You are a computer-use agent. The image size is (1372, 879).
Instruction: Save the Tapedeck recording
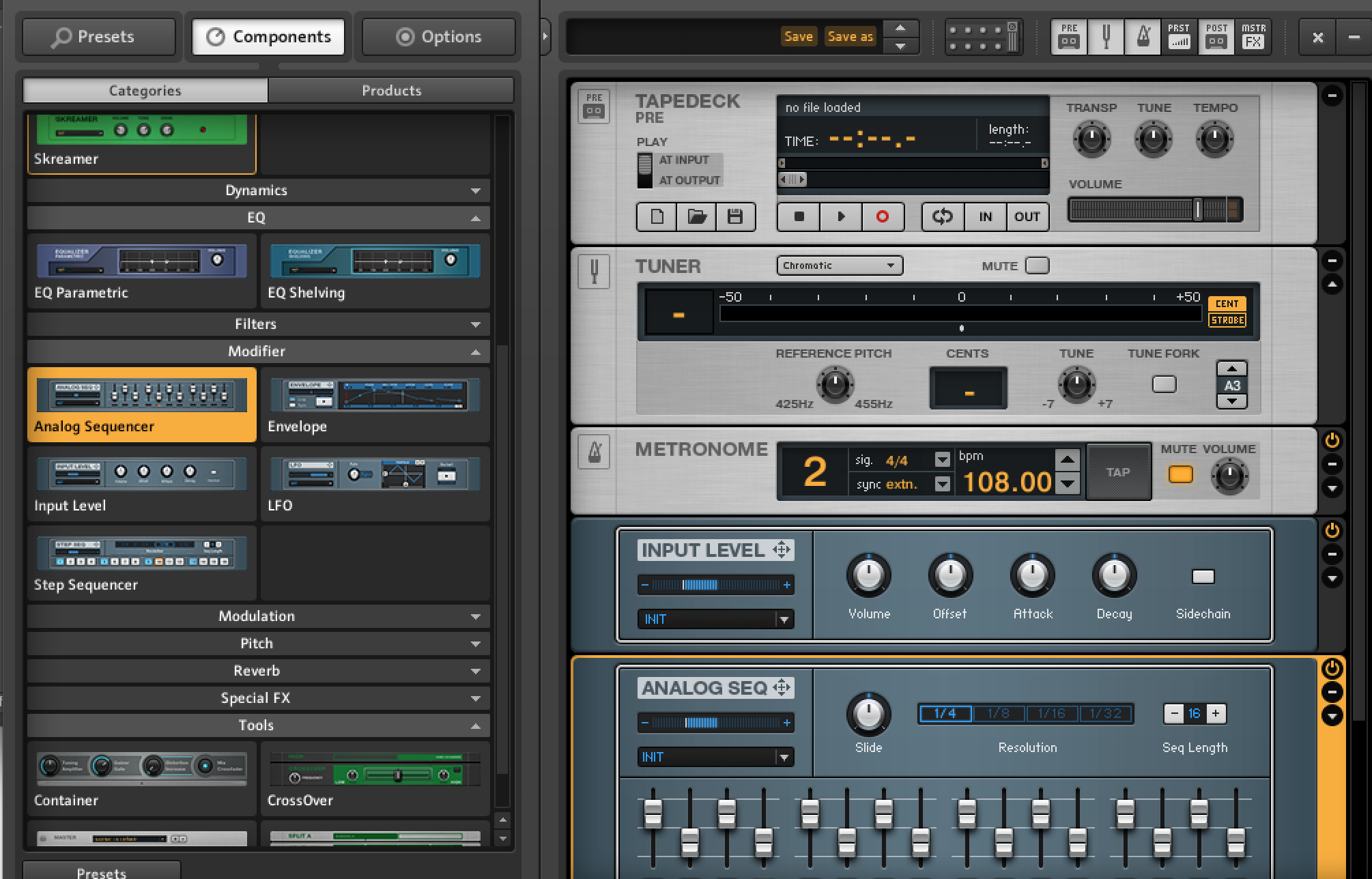click(735, 217)
